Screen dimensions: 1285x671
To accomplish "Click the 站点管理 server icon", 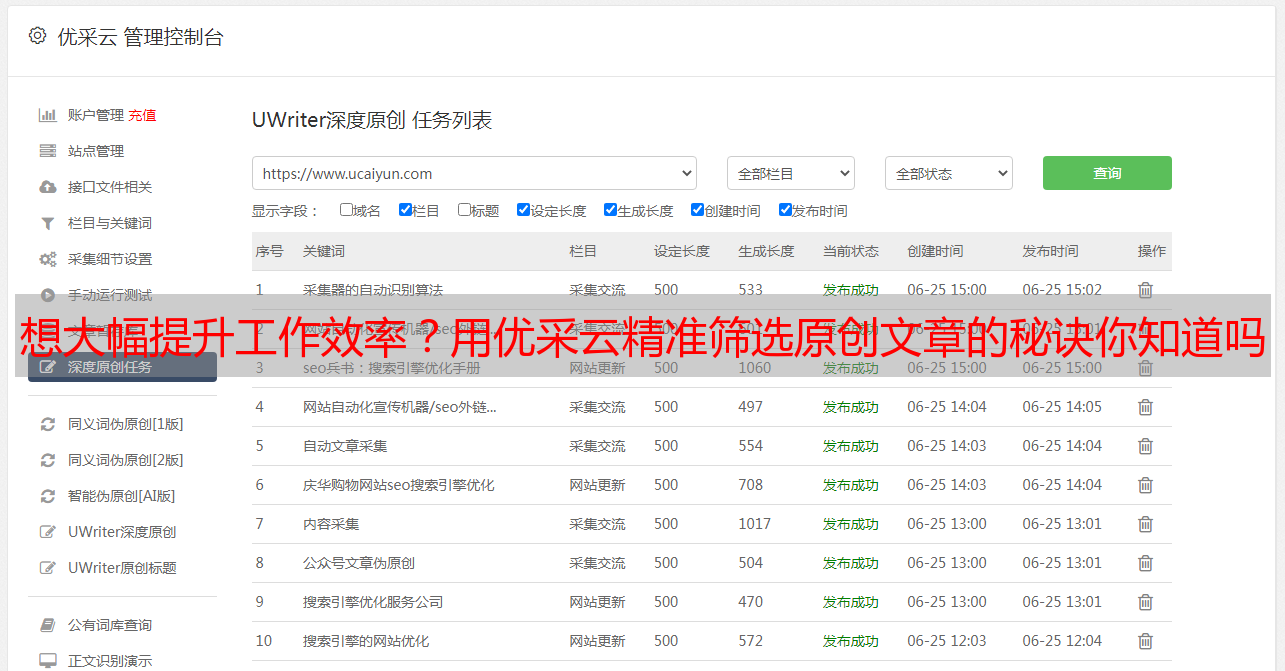I will coord(47,151).
